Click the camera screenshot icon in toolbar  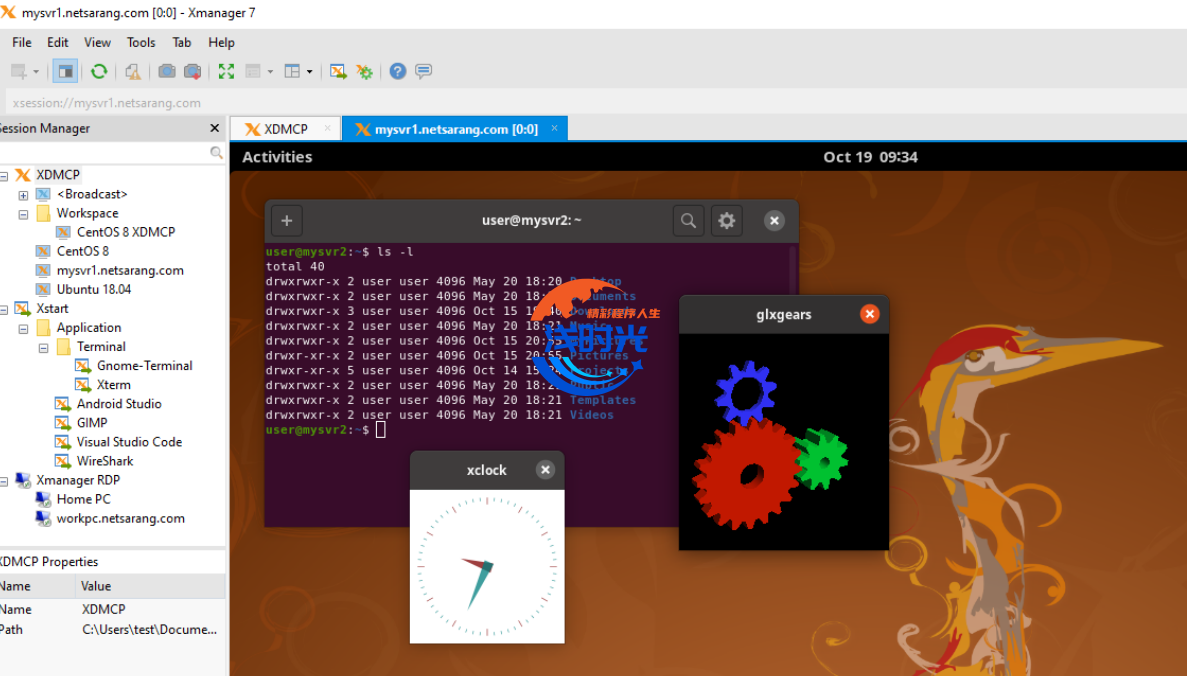click(167, 71)
